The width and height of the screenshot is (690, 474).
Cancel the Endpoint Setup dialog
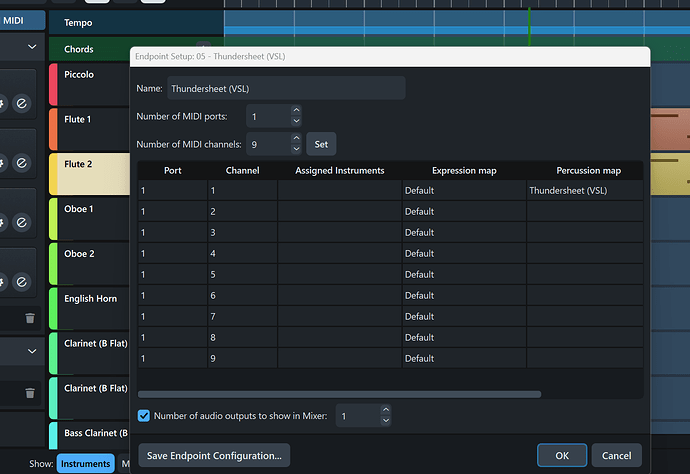click(x=617, y=455)
